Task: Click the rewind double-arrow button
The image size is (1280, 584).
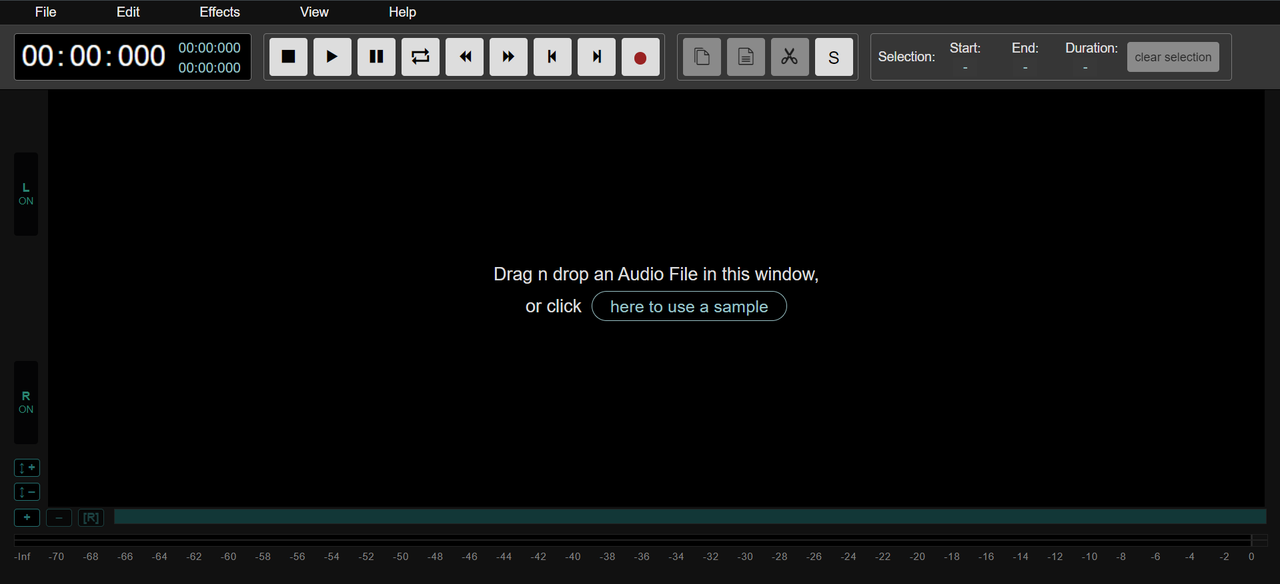Action: [x=464, y=57]
